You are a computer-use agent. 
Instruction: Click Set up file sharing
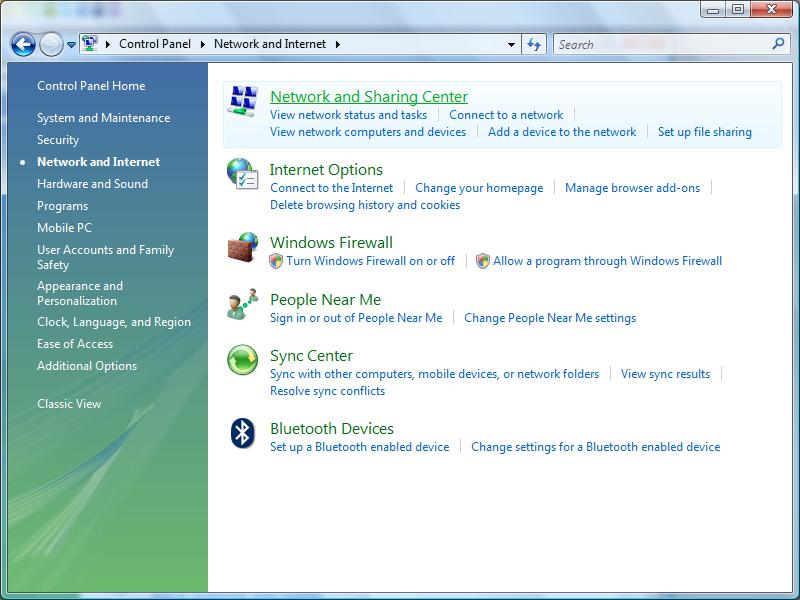(705, 132)
